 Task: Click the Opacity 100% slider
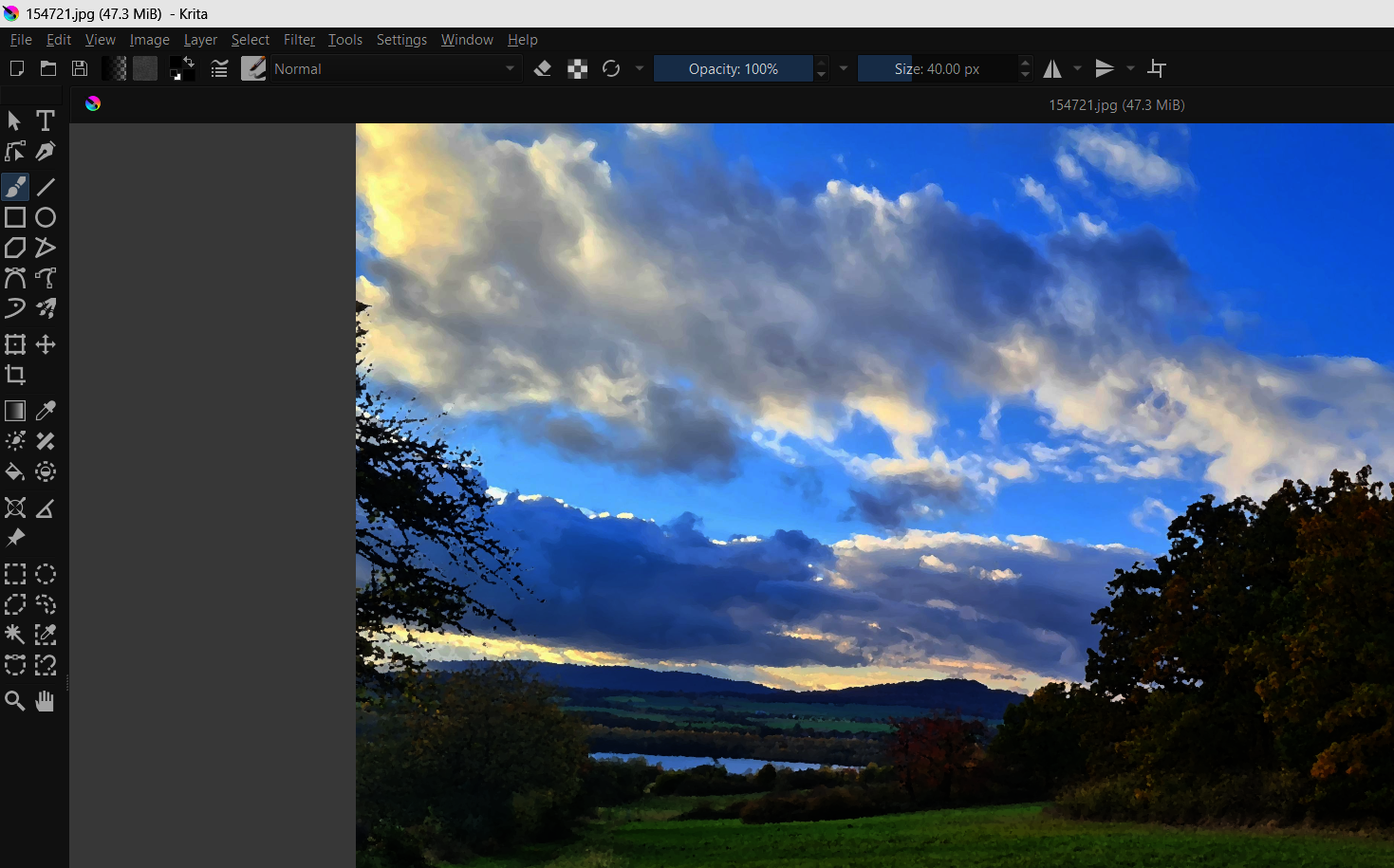coord(733,68)
